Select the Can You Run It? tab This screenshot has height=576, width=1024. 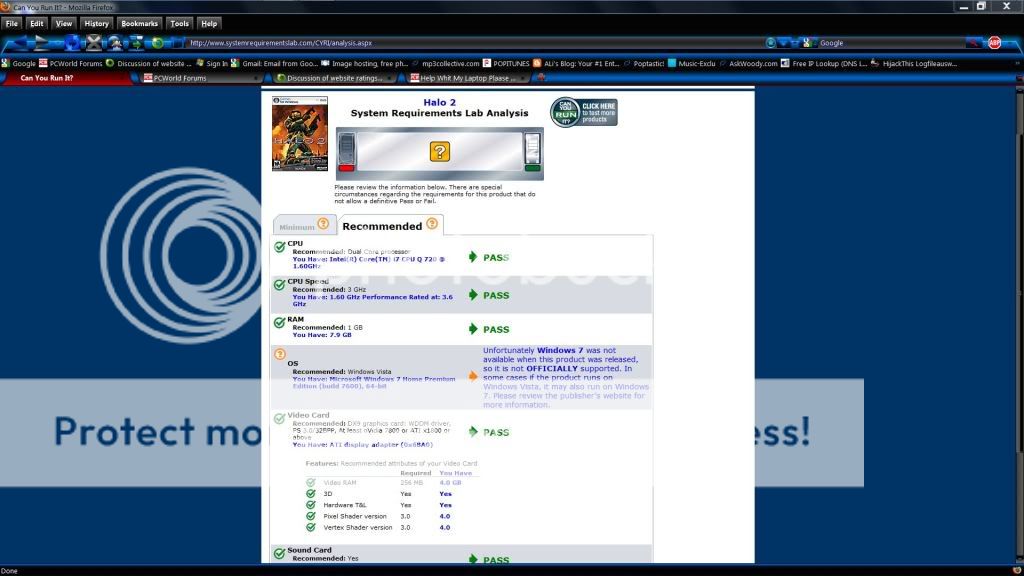[x=68, y=78]
